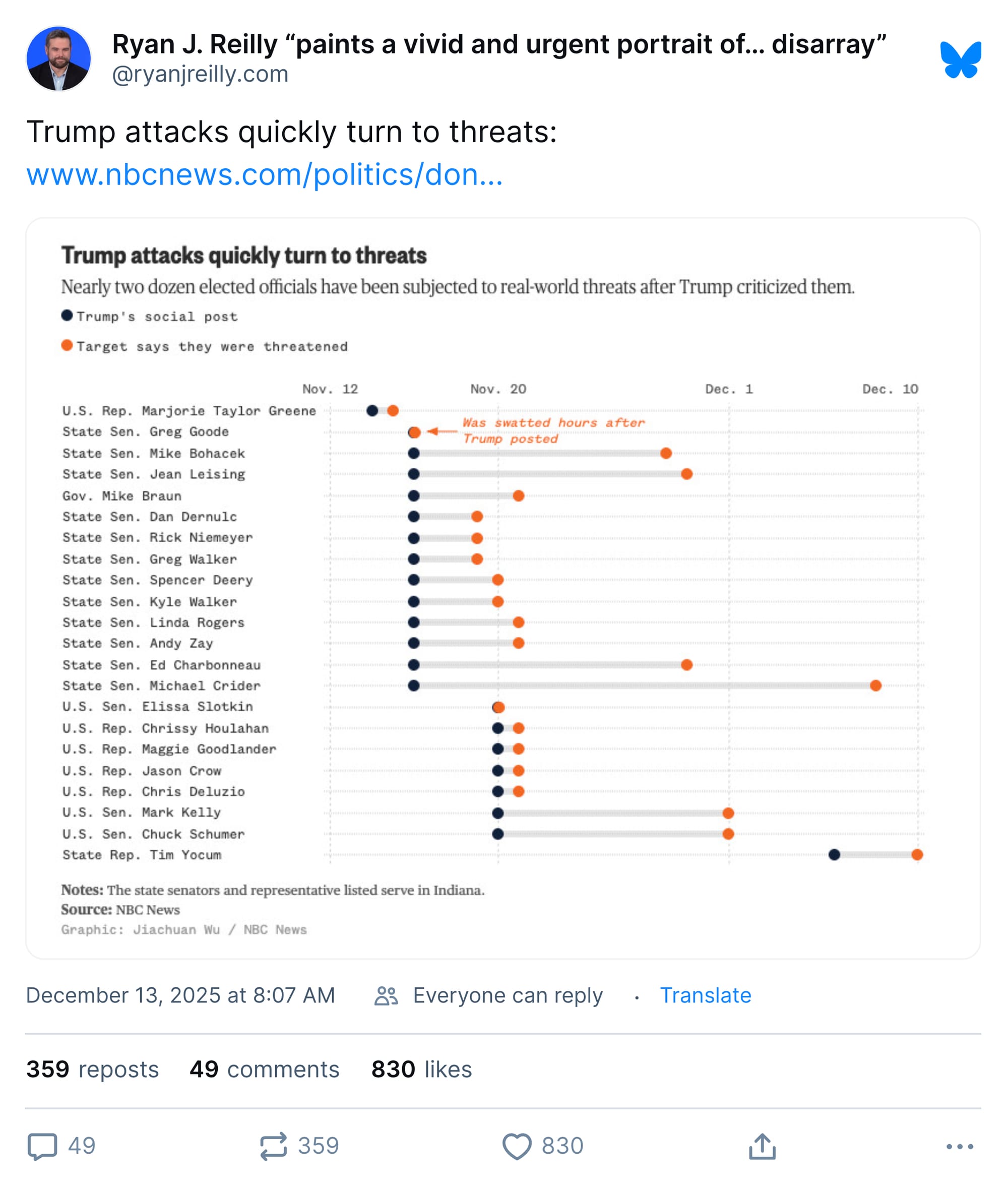
Task: Click the Bluesky butterfly logo
Action: point(960,59)
